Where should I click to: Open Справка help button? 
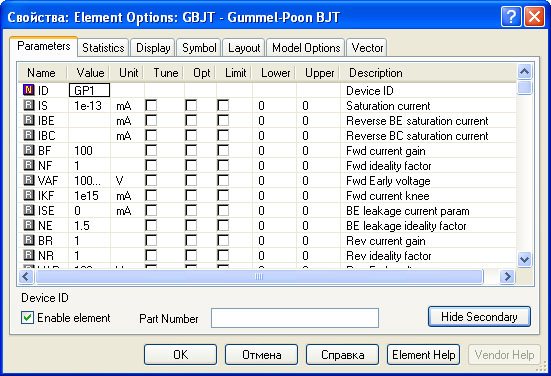coord(343,355)
